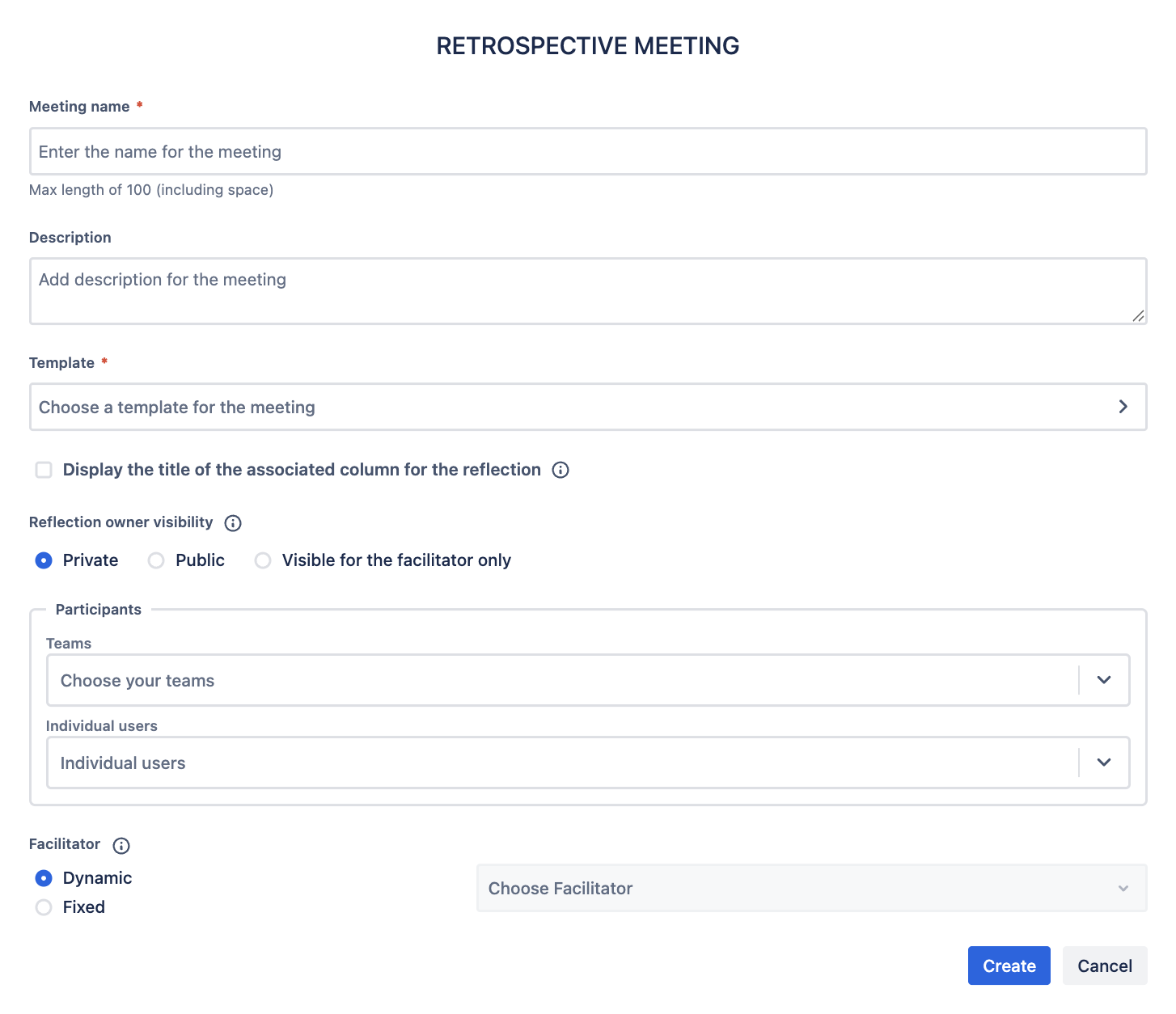
Task: Choose Visible for the facilitator only
Action: coord(263,560)
